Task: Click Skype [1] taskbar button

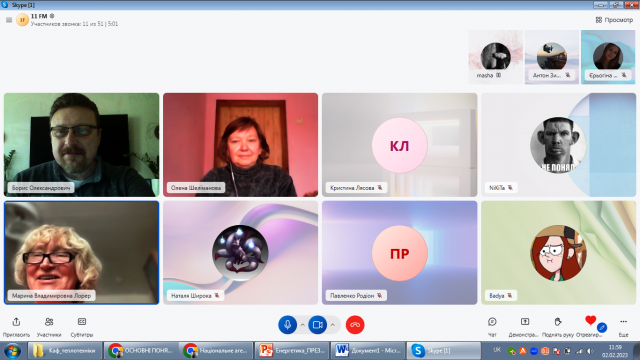Action: pos(443,351)
